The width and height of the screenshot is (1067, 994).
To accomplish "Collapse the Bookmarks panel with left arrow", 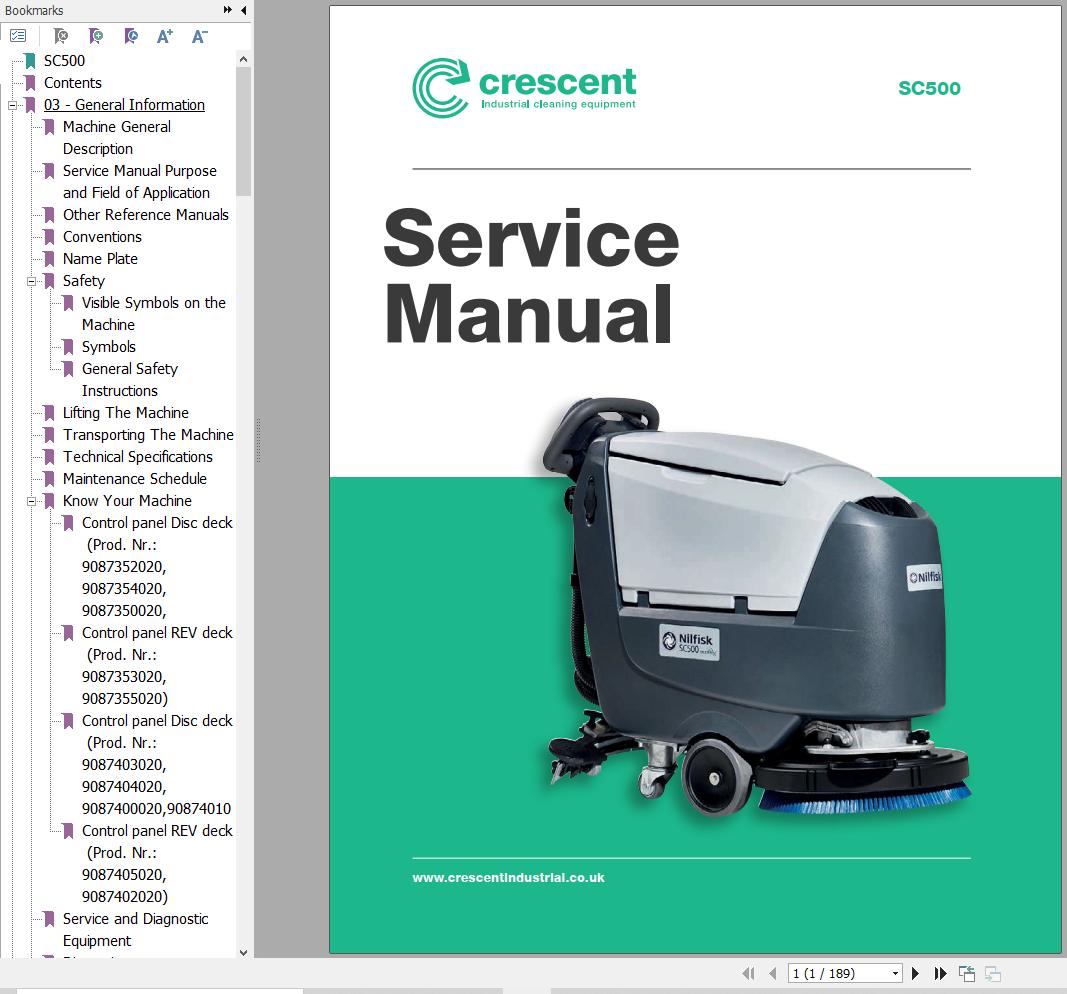I will point(244,10).
